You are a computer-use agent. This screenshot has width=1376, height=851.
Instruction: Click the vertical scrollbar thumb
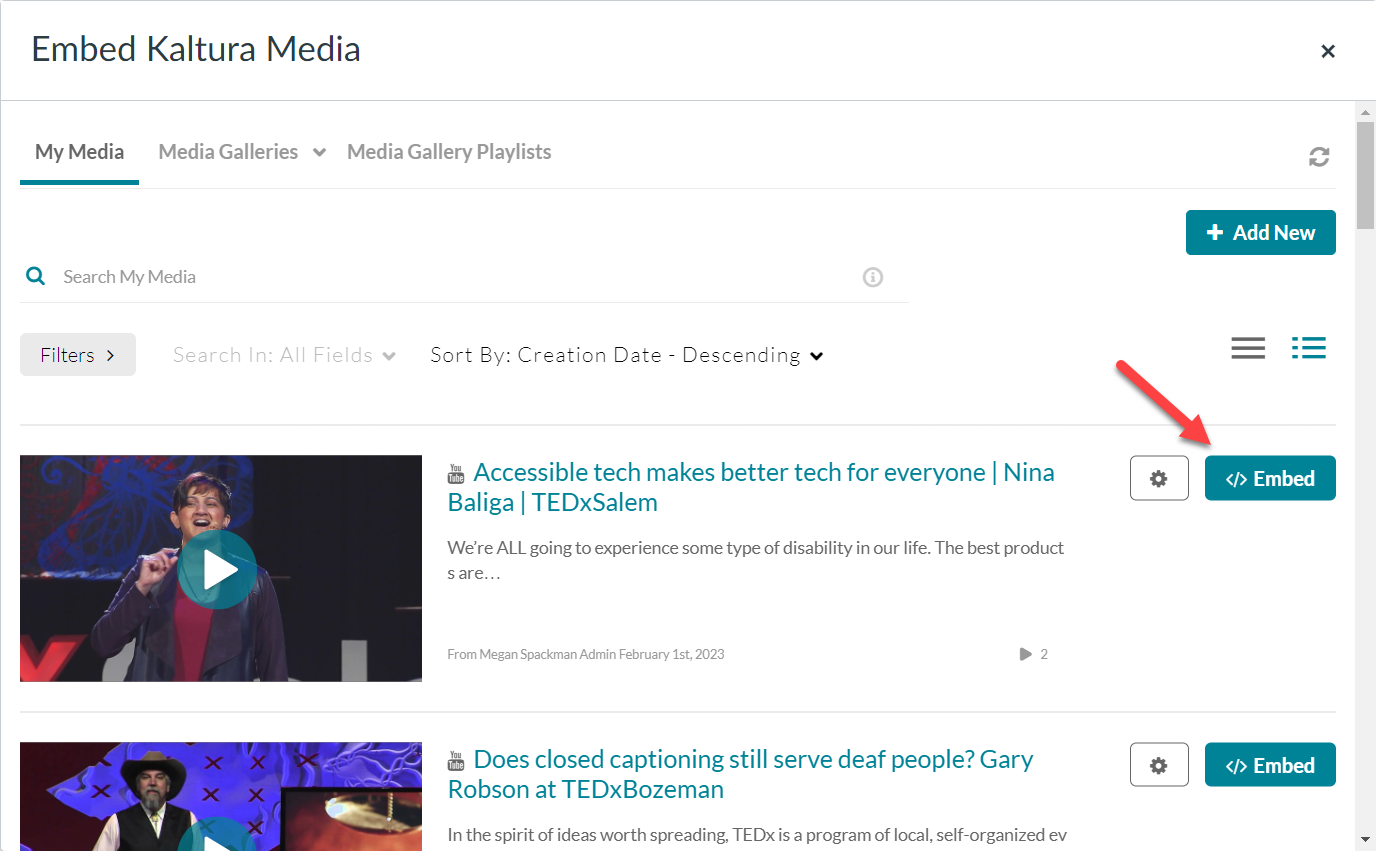point(1366,175)
